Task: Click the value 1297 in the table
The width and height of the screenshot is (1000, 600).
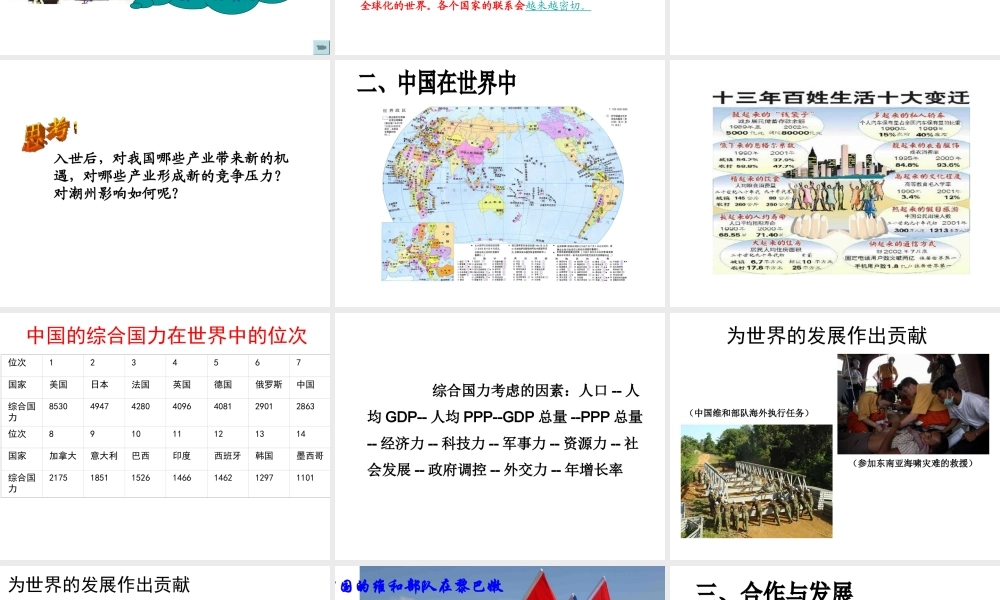Action: (x=264, y=478)
